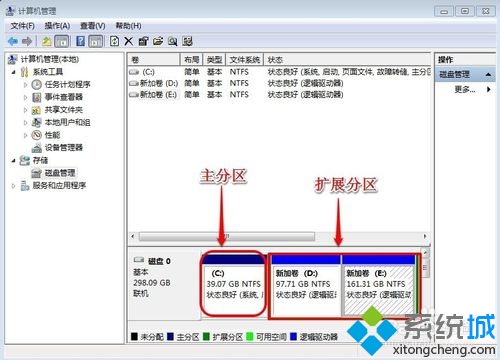This screenshot has height=360, width=500.
Task: Click the light green 可用空间 legend swatch
Action: (249, 336)
